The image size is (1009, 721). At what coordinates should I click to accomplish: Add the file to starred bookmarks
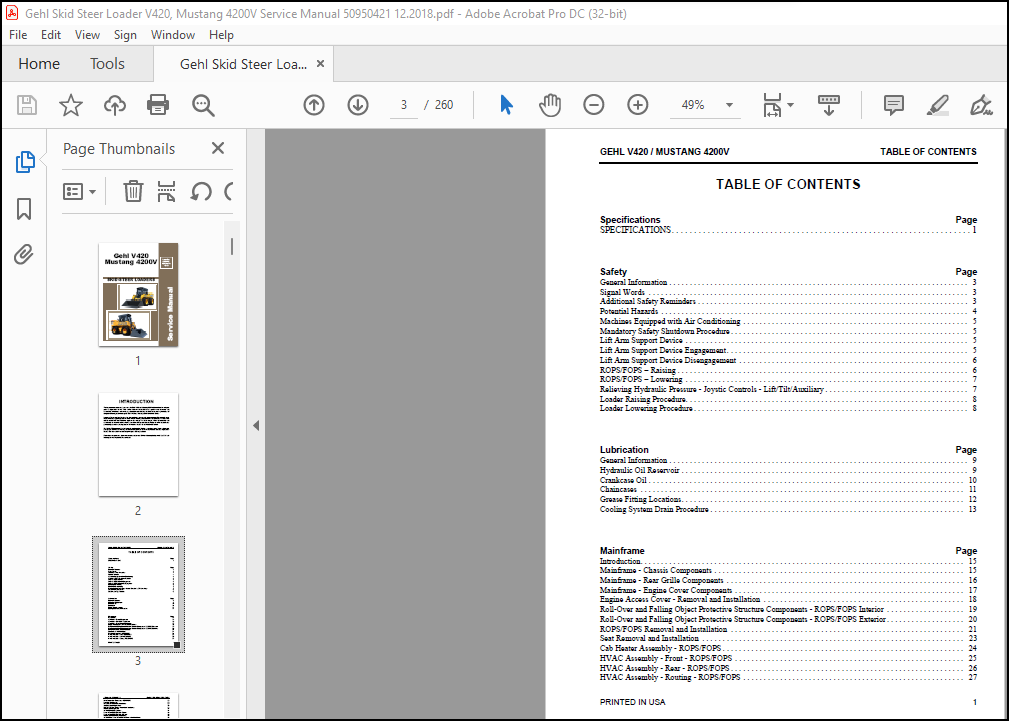click(x=71, y=105)
